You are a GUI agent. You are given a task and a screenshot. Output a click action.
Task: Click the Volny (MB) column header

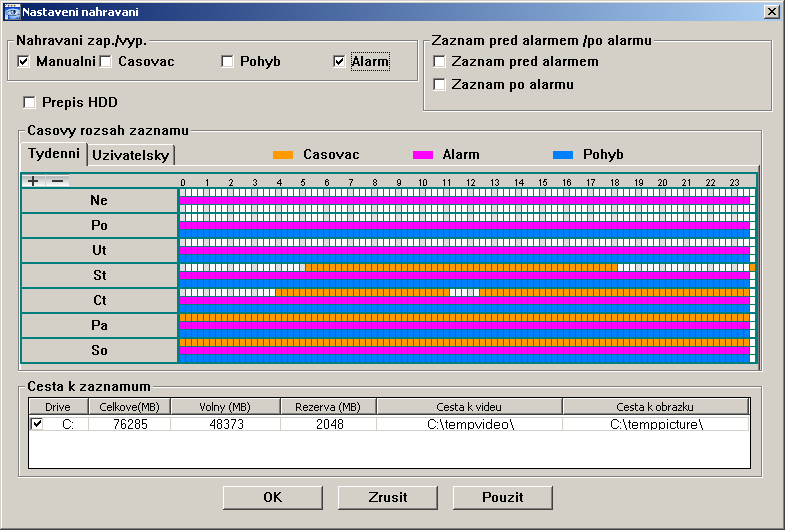point(225,407)
